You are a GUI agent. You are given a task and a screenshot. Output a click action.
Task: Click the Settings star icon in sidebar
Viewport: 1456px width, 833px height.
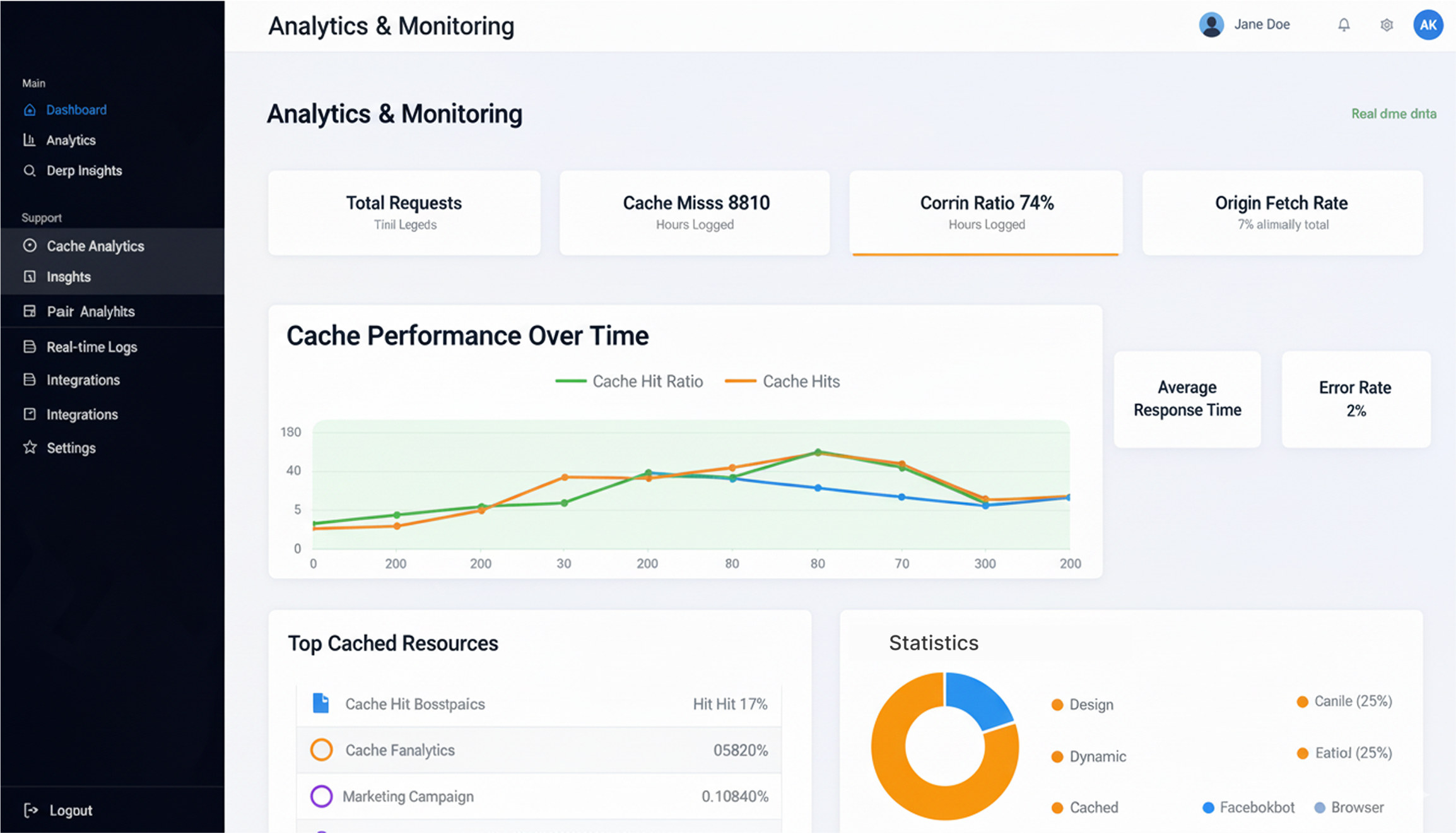pyautogui.click(x=30, y=447)
